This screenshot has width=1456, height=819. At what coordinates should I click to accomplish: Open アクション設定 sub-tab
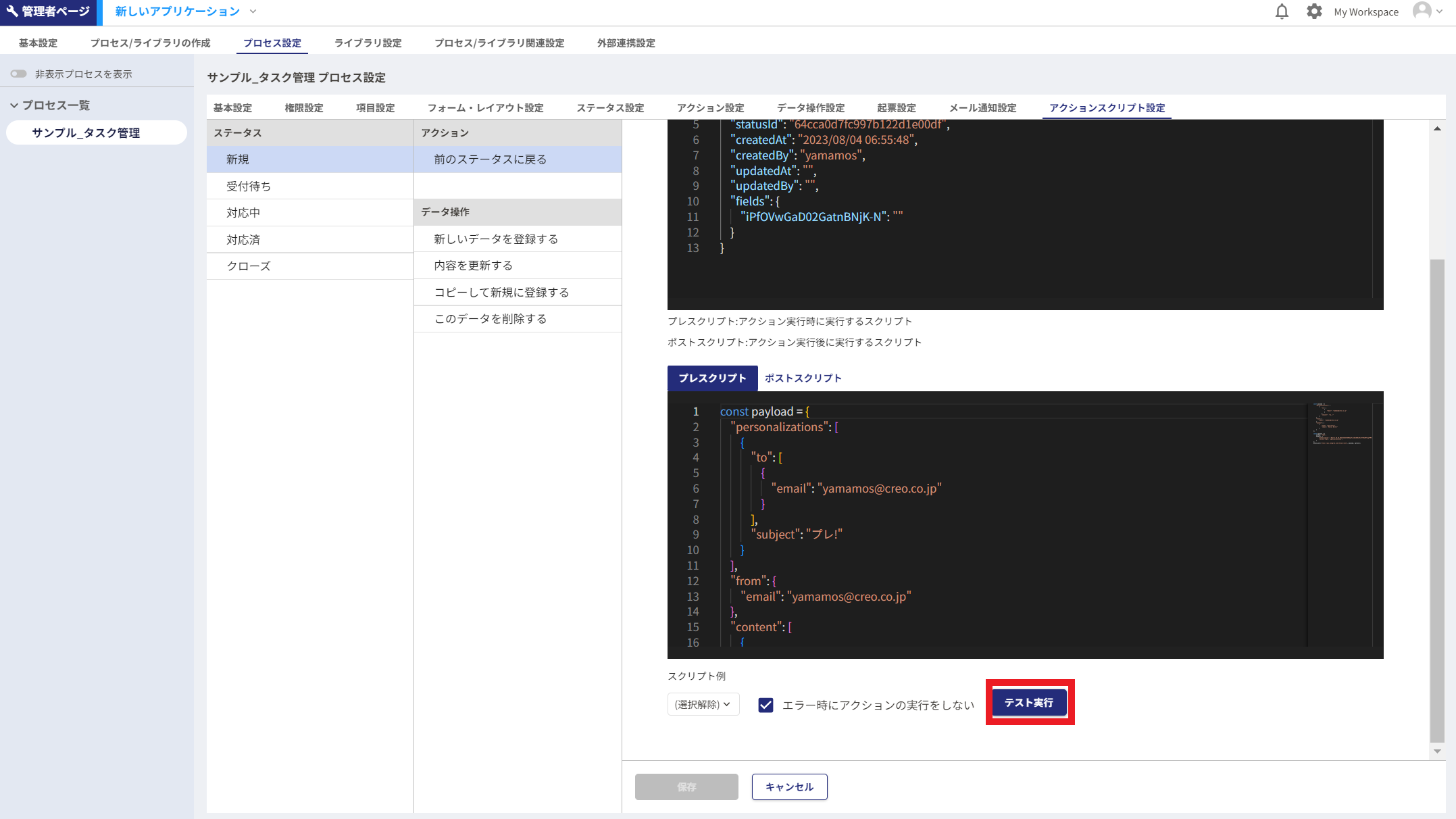pos(711,107)
